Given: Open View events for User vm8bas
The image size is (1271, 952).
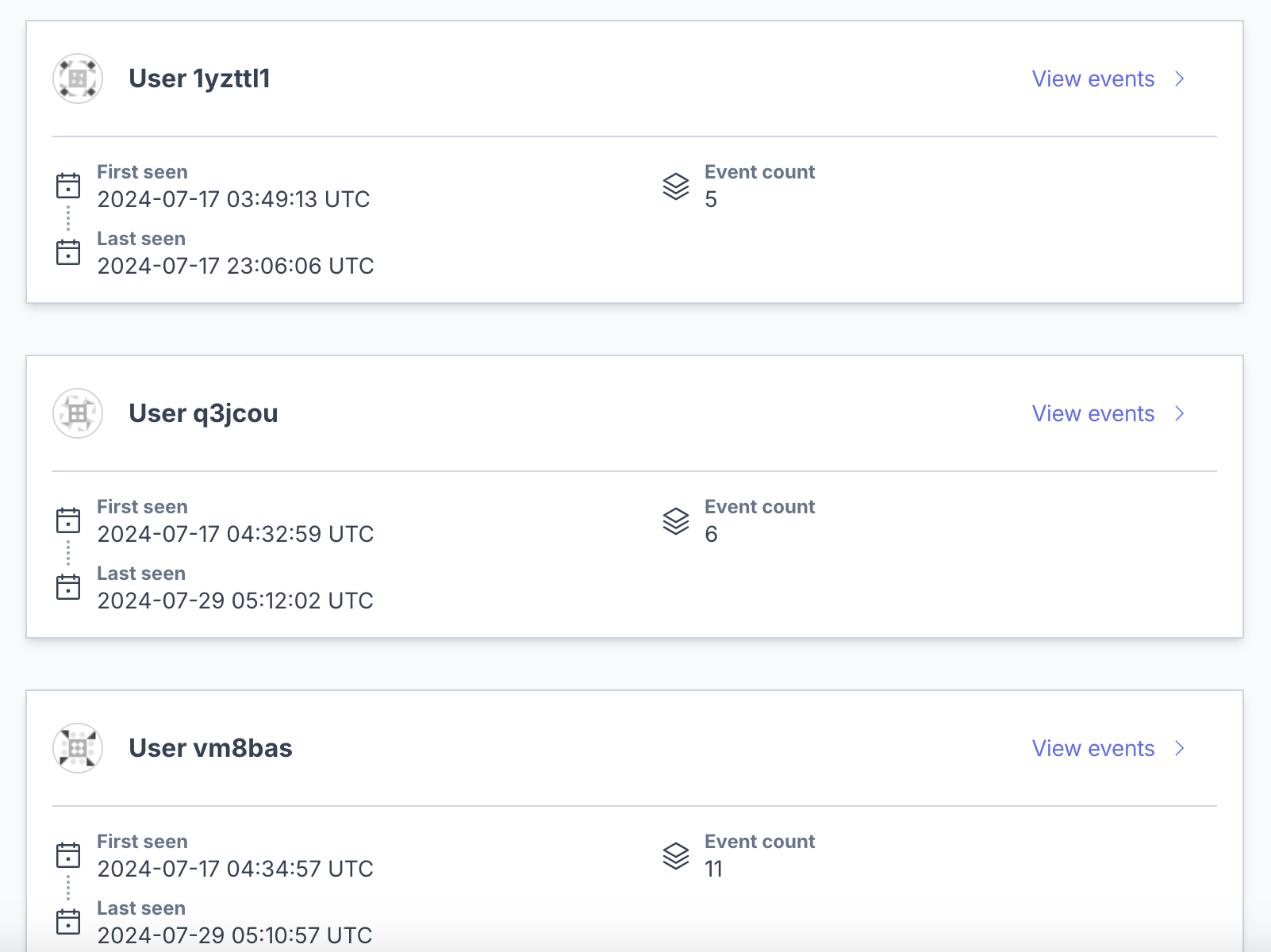Looking at the screenshot, I should [1093, 748].
